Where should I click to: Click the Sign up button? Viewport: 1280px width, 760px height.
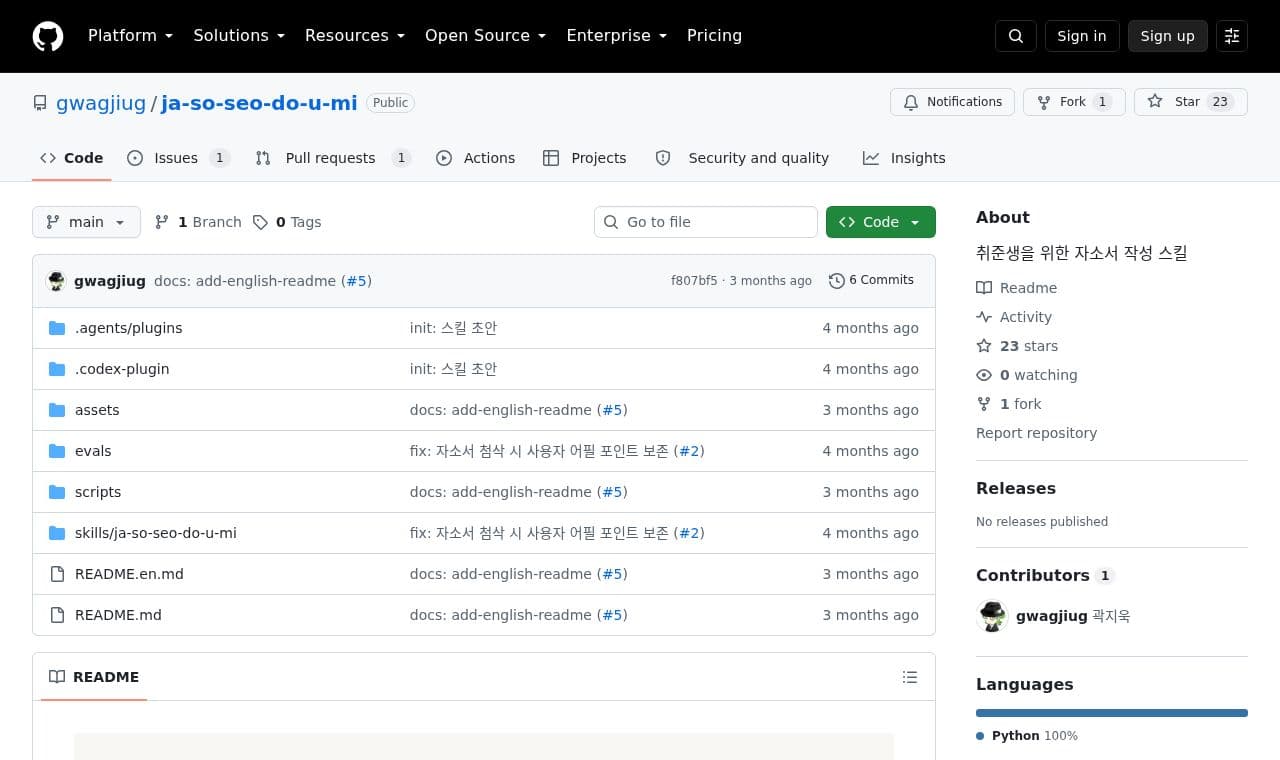tap(1168, 36)
